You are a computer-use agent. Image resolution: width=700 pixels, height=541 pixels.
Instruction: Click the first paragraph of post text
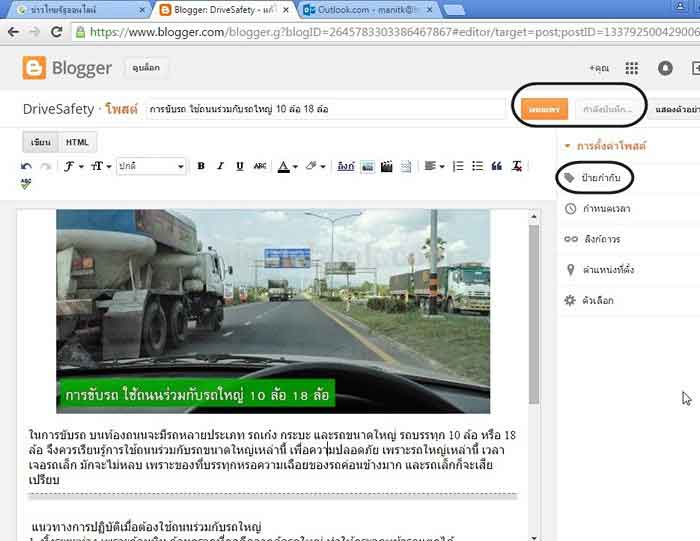click(272, 457)
